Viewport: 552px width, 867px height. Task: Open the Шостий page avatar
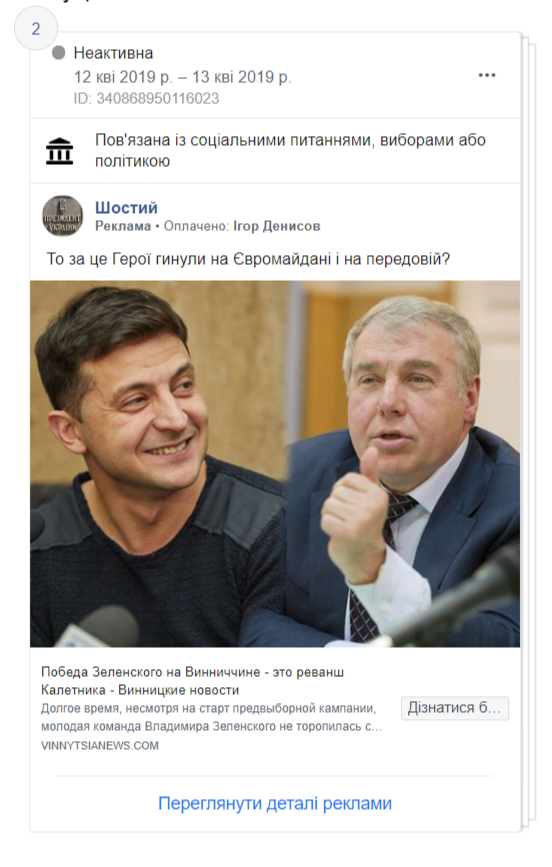point(63,216)
